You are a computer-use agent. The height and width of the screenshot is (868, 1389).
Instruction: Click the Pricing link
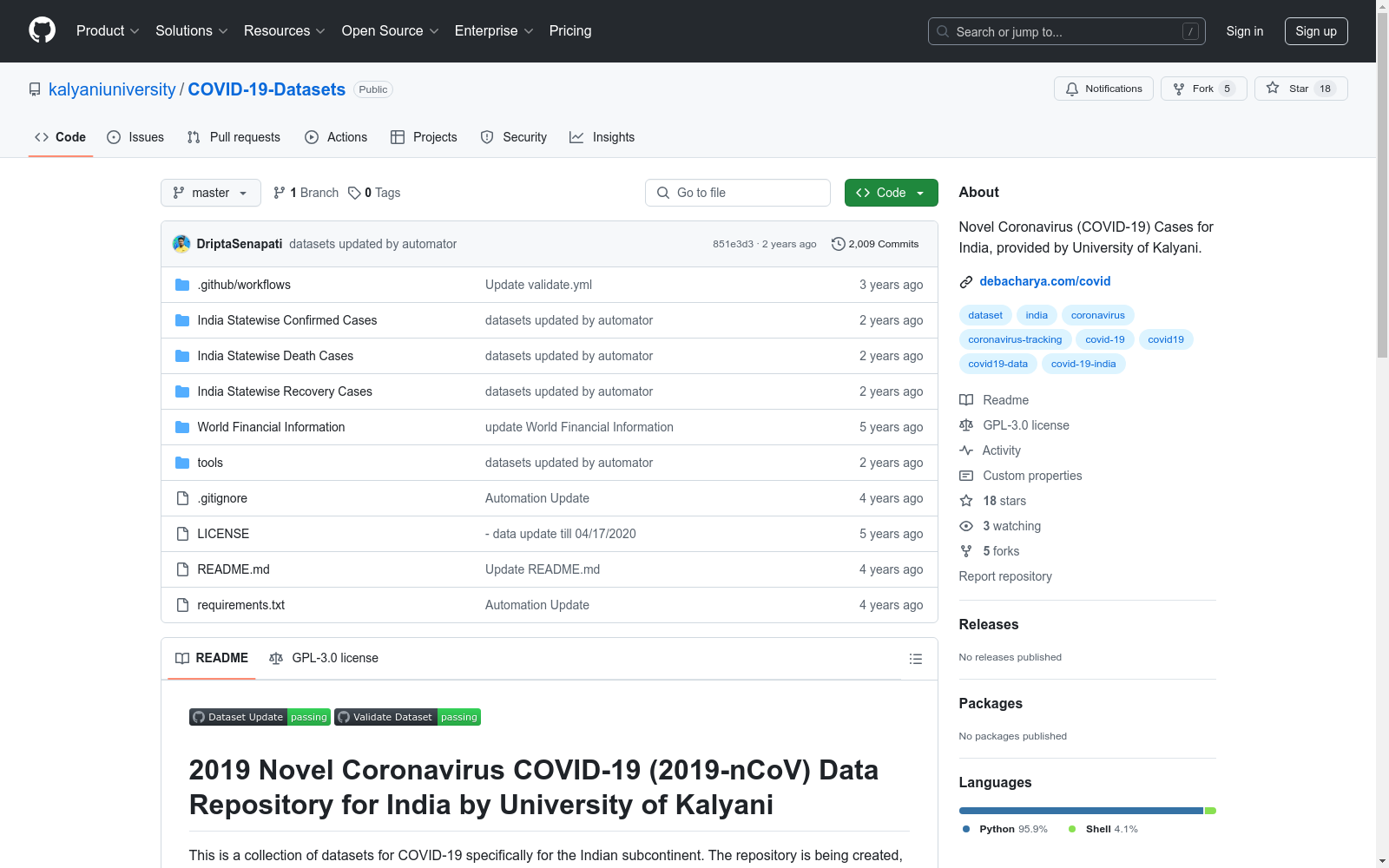570,31
